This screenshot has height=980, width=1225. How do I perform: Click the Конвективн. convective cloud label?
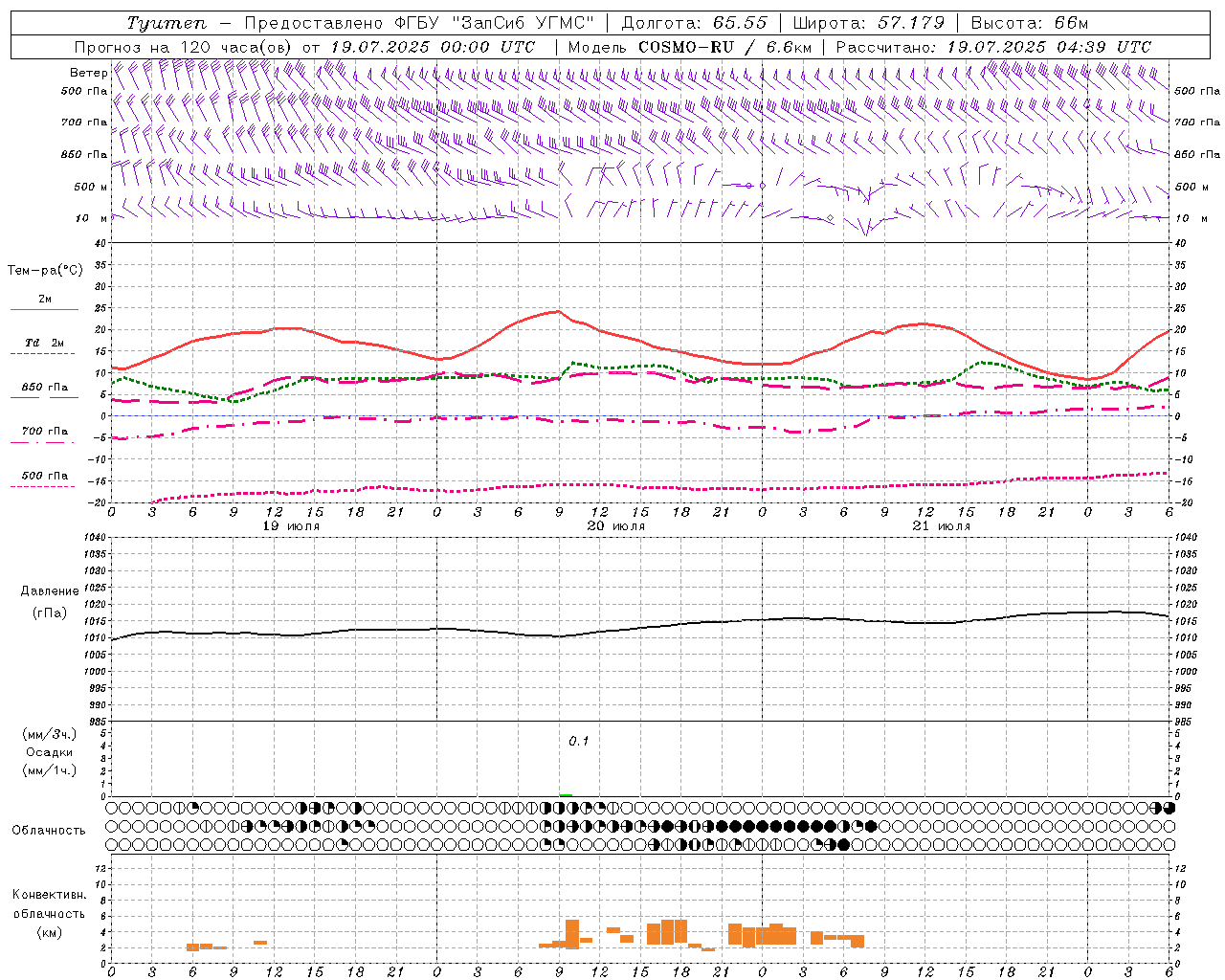point(50,895)
